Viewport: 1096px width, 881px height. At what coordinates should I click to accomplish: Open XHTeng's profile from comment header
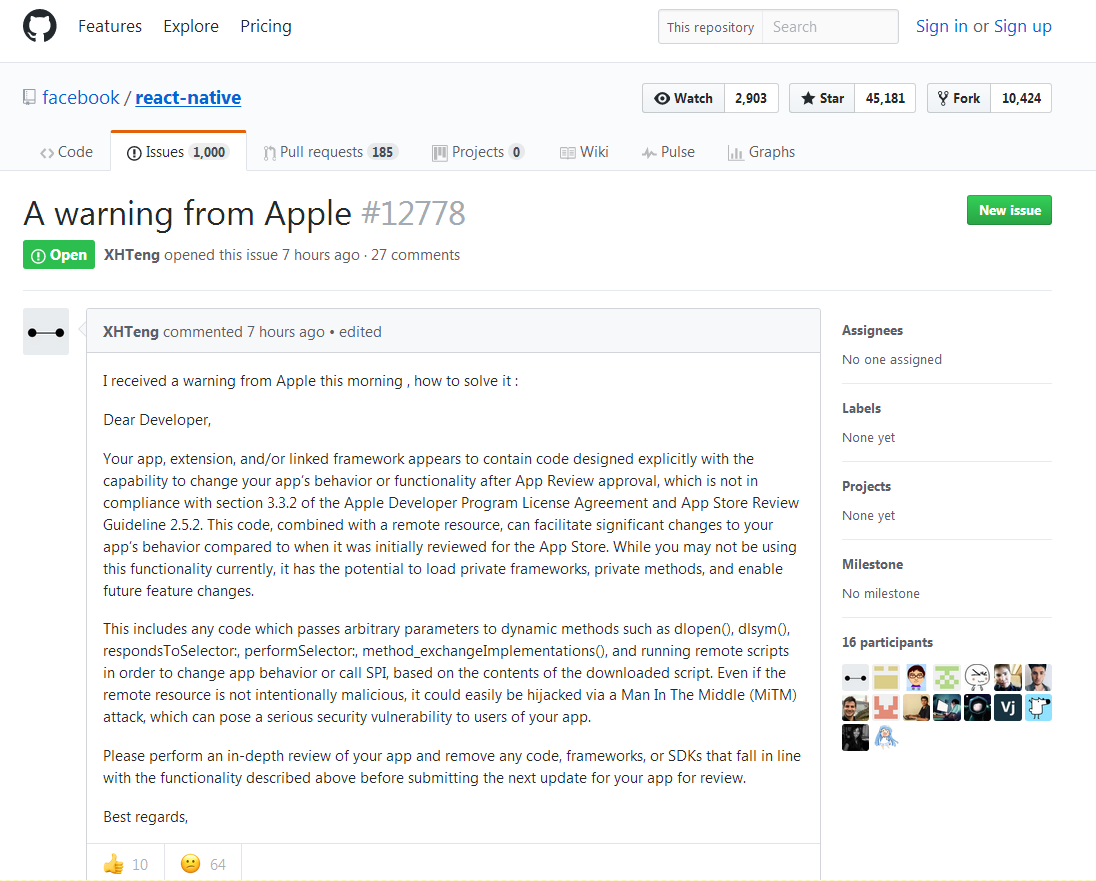click(x=131, y=331)
